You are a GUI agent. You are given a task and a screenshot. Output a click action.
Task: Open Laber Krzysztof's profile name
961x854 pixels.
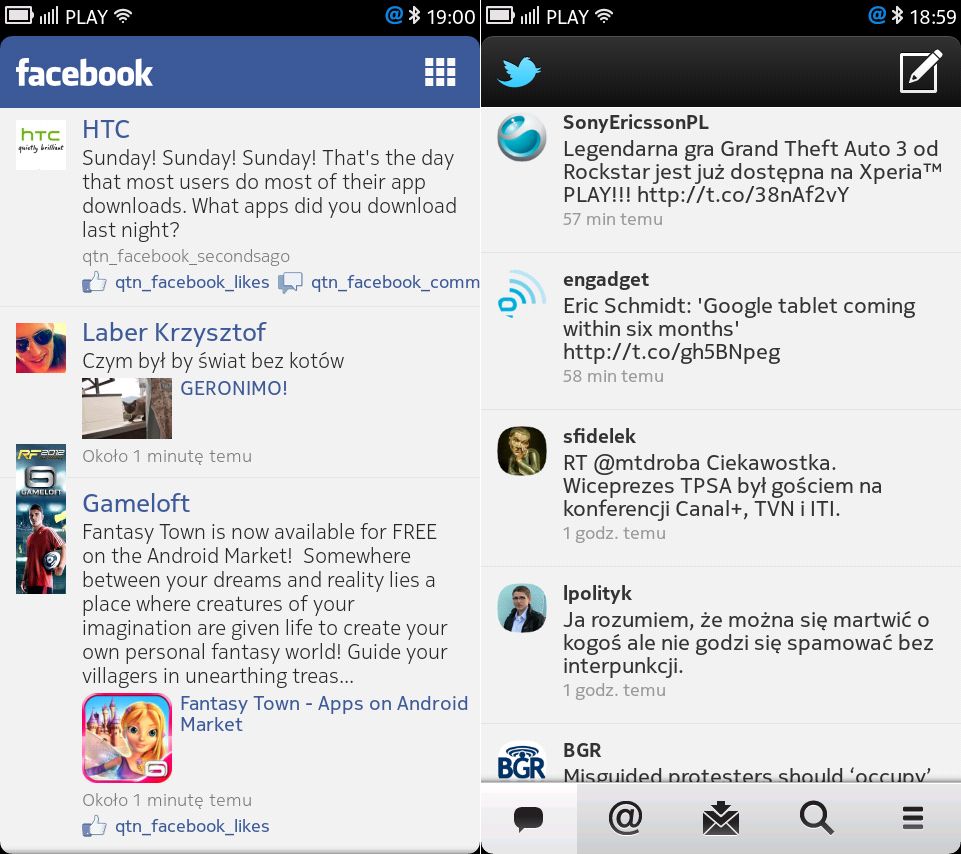174,332
